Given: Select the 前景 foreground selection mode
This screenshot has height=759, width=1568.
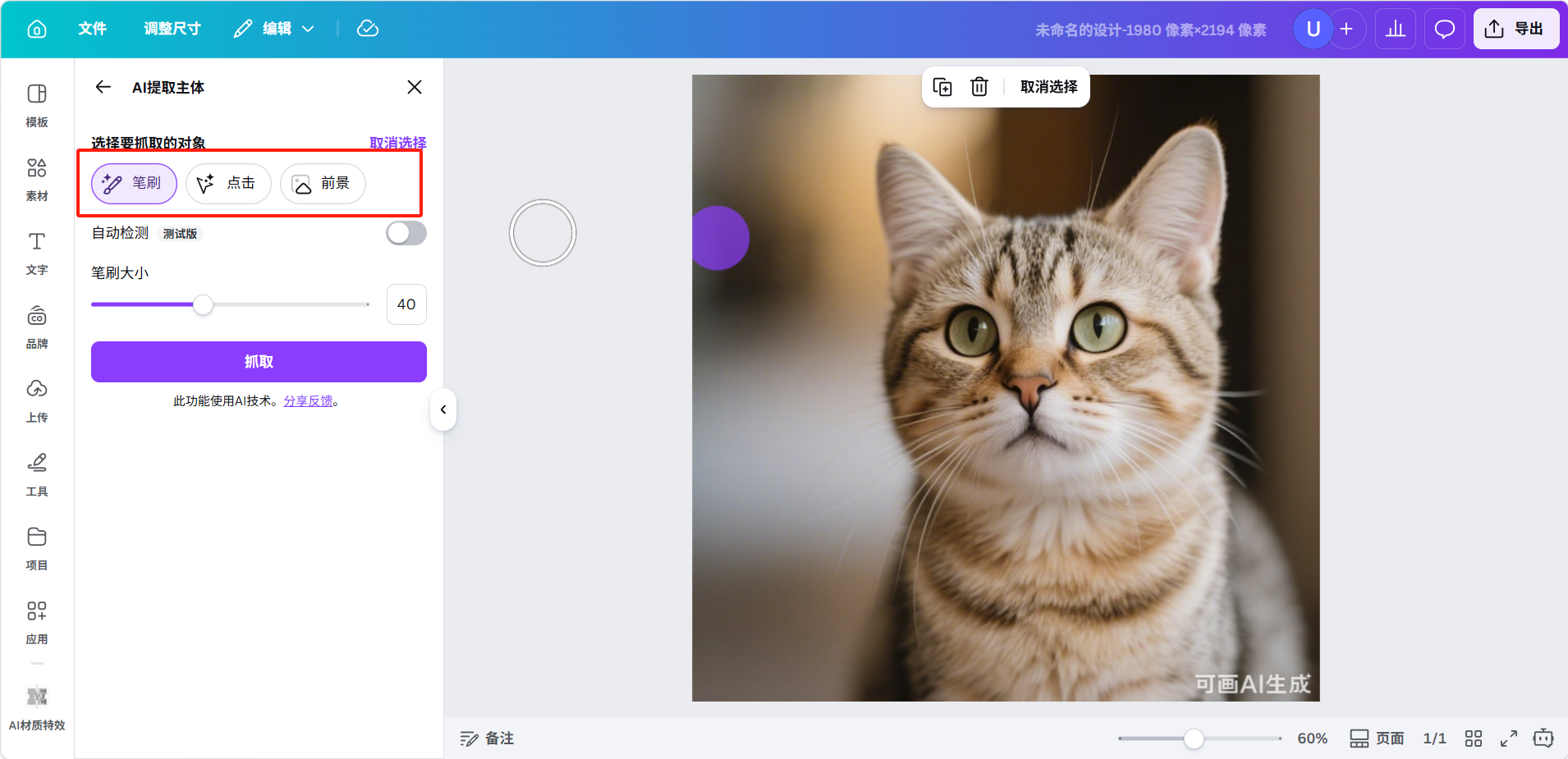Looking at the screenshot, I should pos(323,183).
